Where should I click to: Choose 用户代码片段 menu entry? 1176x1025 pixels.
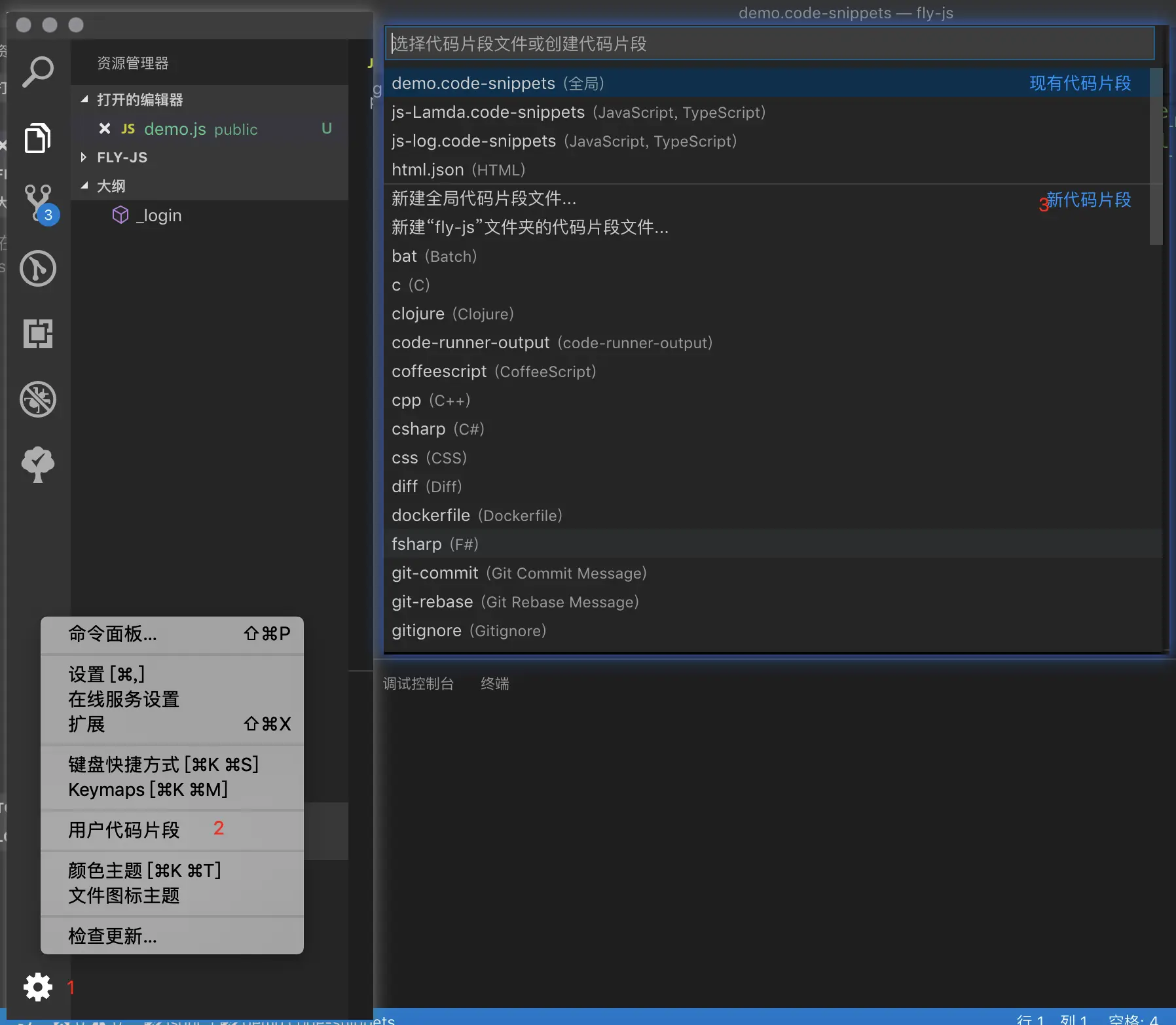(x=172, y=830)
